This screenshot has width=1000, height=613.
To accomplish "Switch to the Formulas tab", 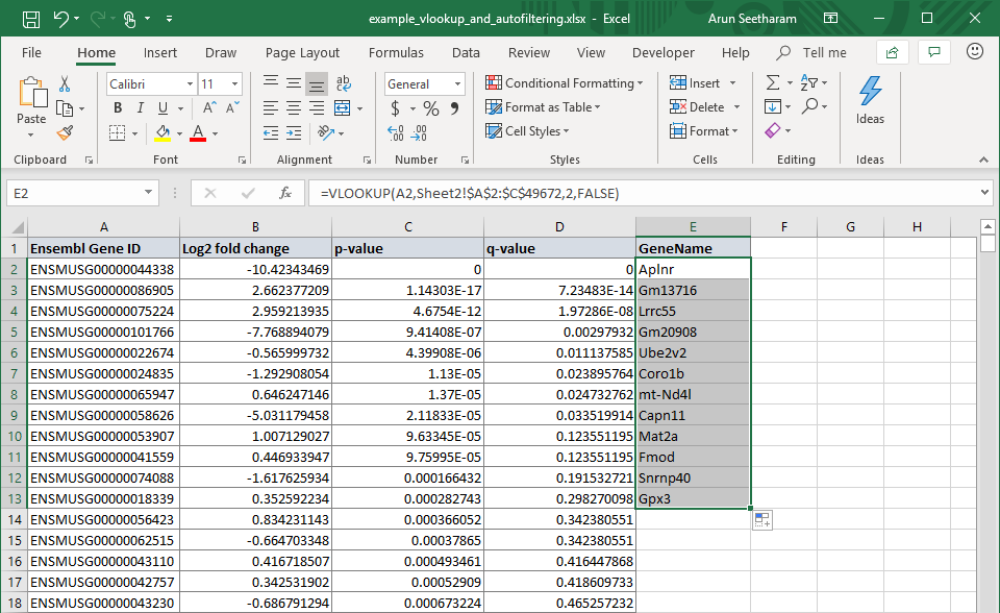I will coord(396,52).
